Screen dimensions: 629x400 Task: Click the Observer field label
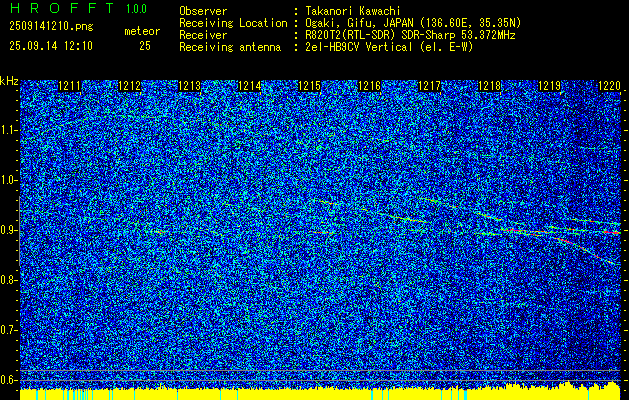(x=203, y=11)
